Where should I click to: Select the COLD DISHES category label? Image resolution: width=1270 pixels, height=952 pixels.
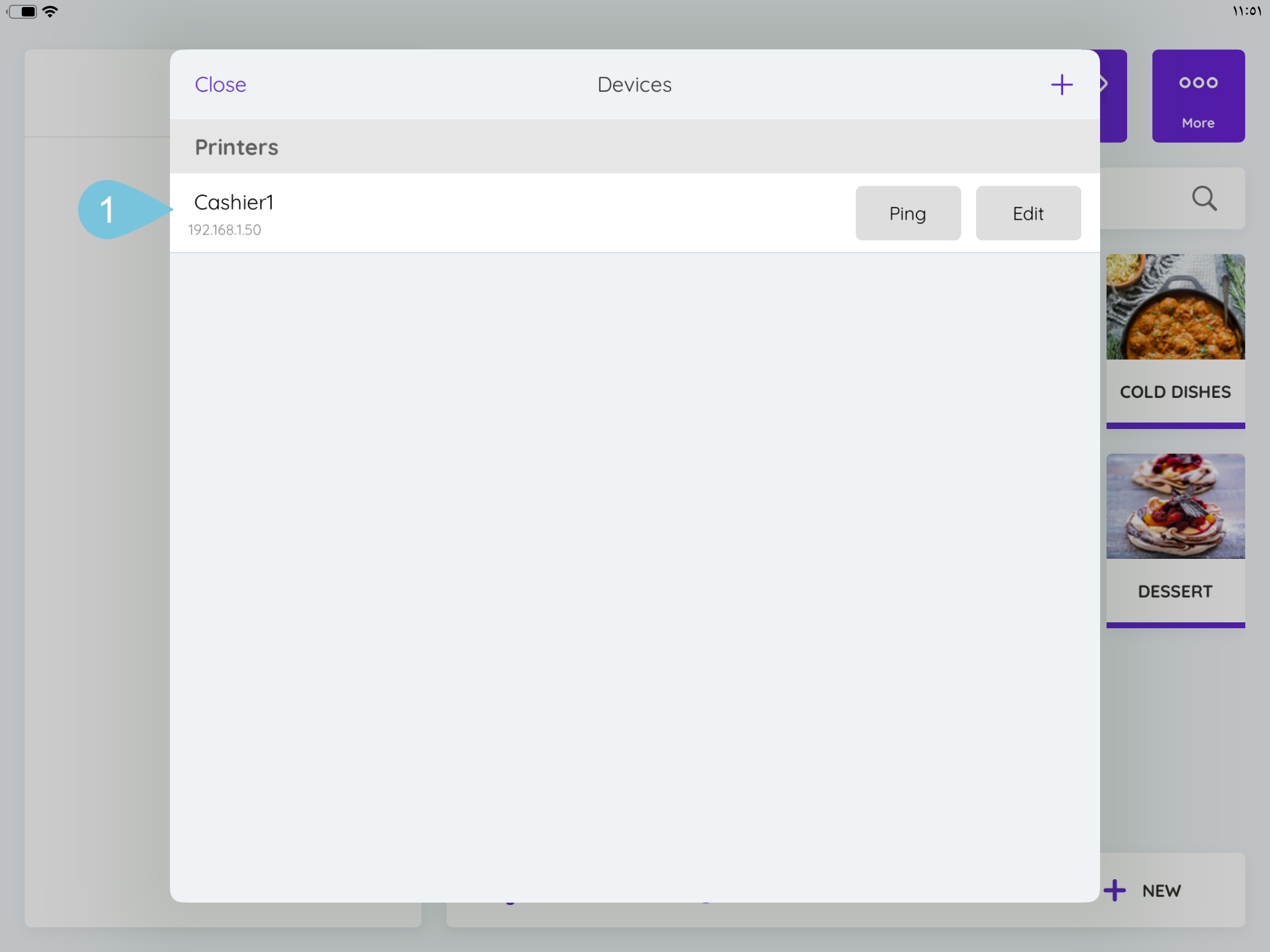pos(1175,392)
